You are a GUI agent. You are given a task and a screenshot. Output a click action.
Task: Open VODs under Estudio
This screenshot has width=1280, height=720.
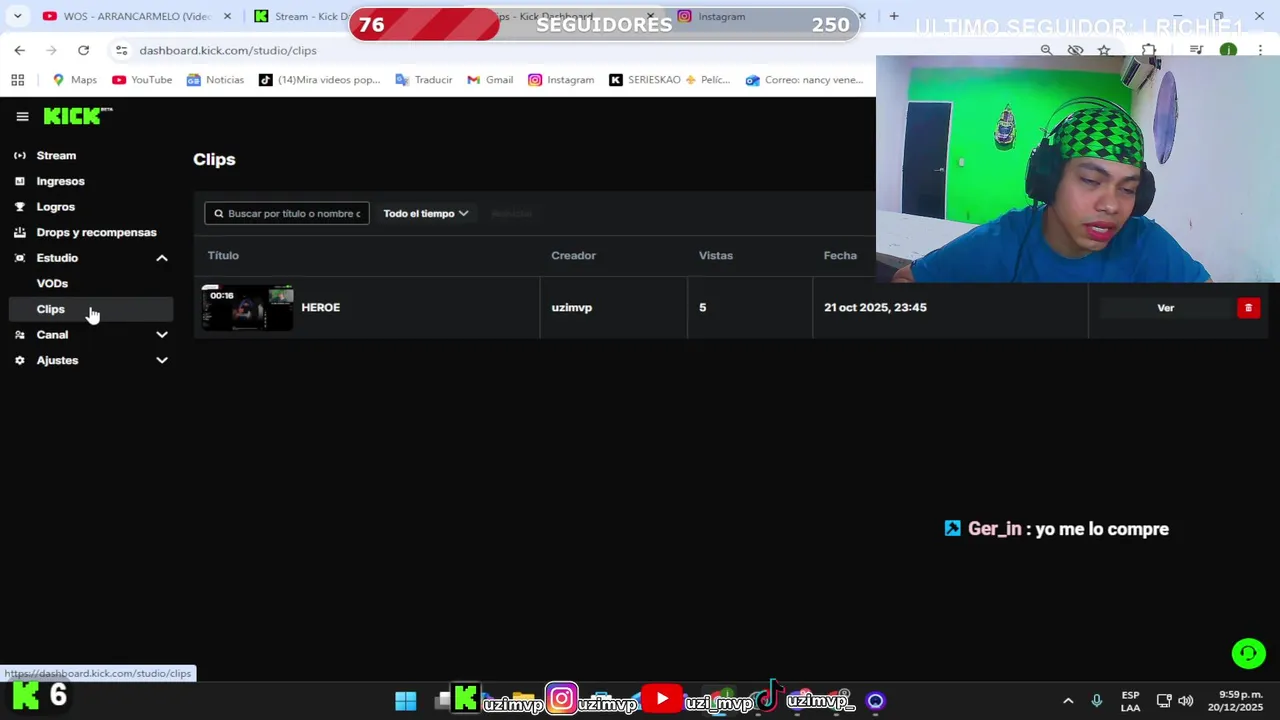point(52,284)
